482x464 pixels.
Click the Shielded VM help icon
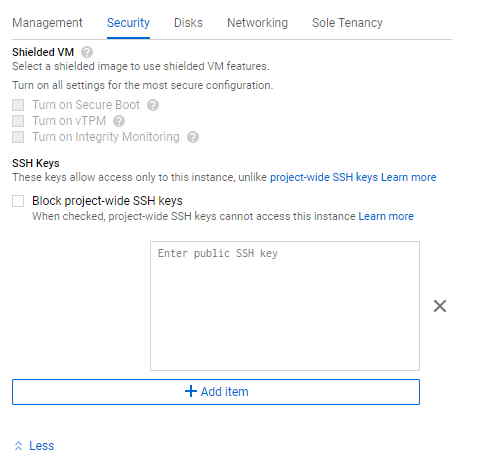(87, 52)
